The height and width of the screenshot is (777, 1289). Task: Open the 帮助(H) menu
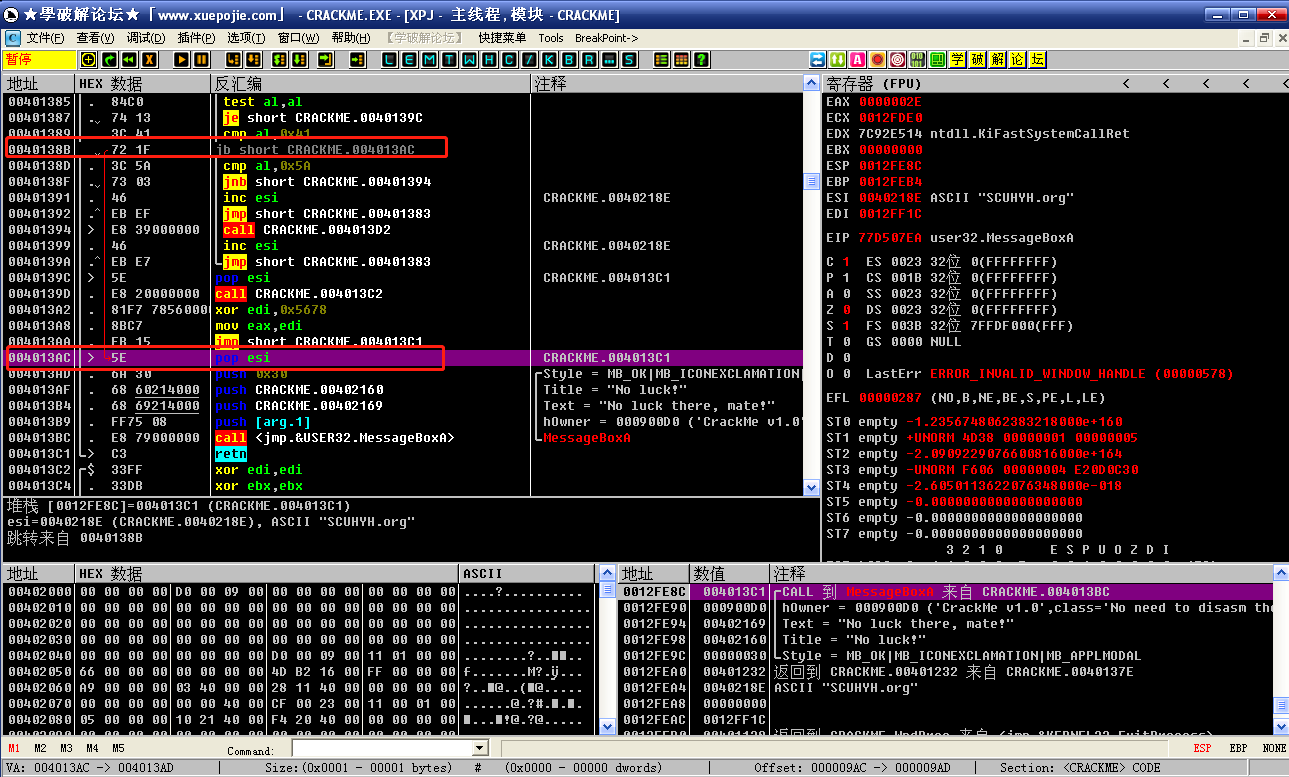350,38
